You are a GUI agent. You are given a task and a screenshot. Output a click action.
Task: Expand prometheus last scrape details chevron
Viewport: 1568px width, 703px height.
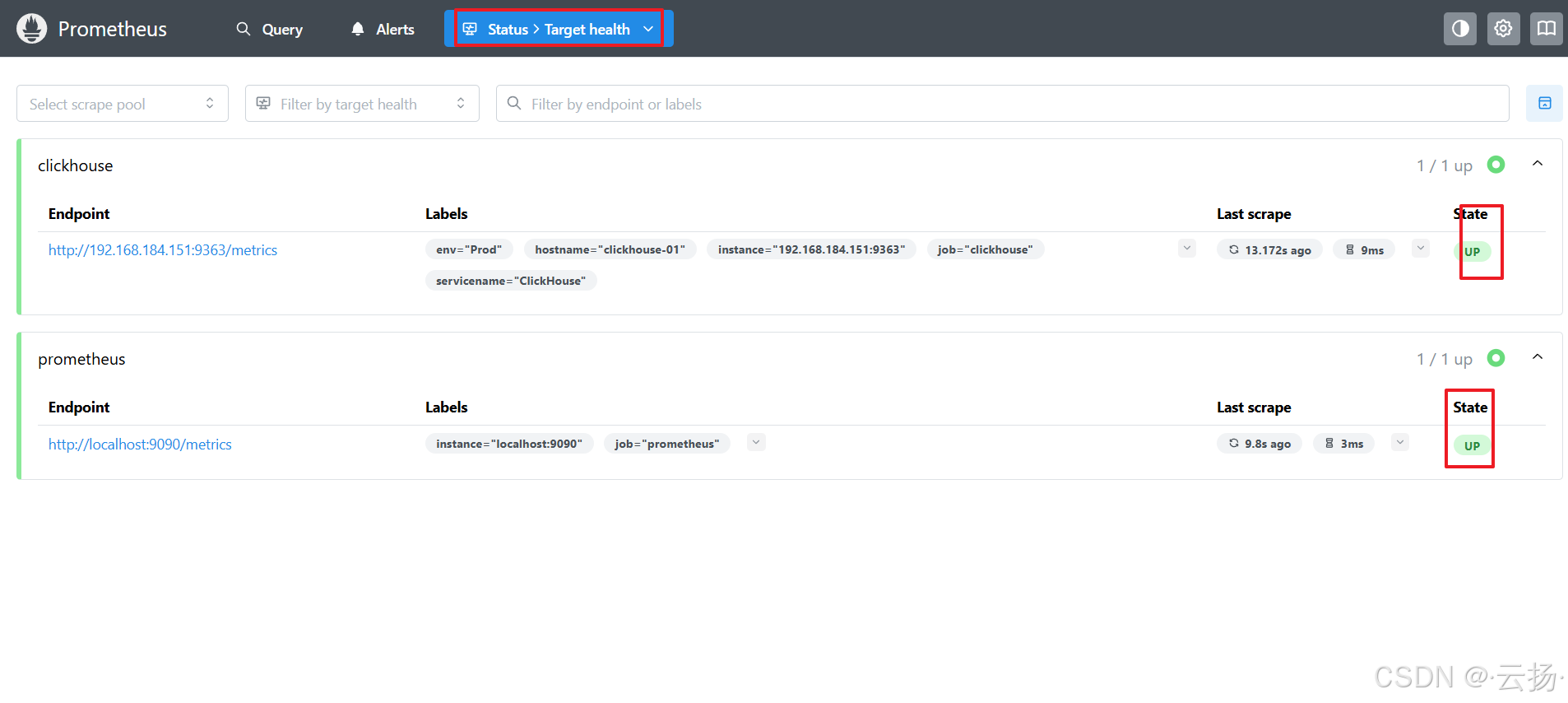pos(1400,442)
